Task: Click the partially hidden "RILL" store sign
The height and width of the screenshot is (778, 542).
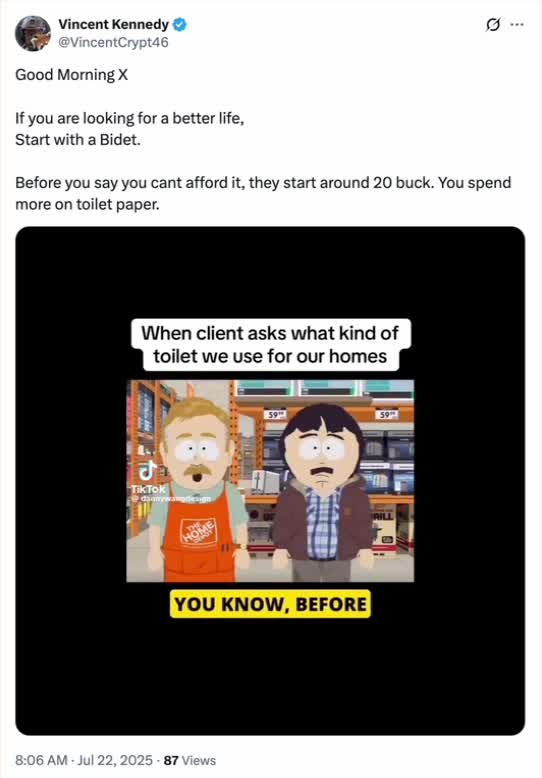Action: click(383, 517)
